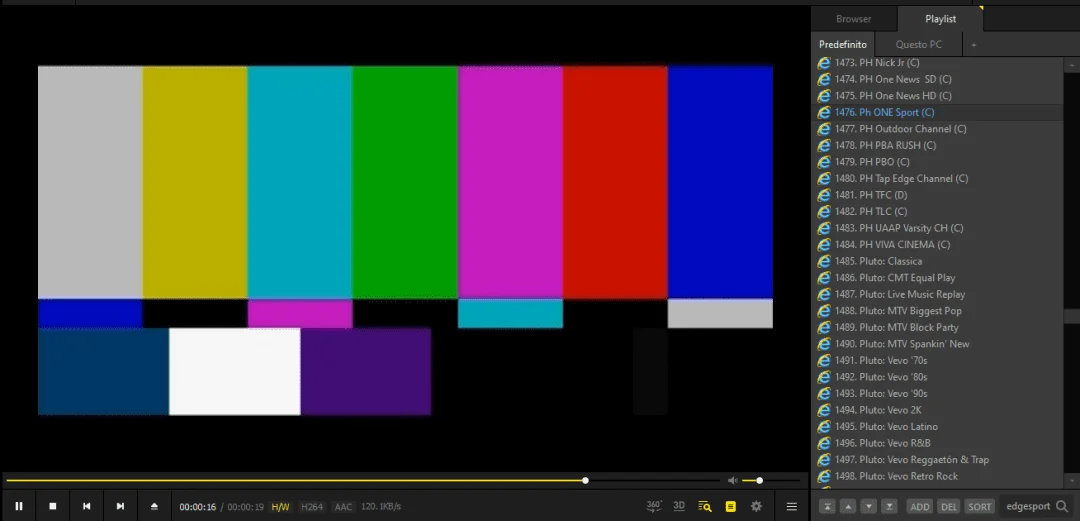Select 1473. PH Nick Jr (C)

pos(937,63)
